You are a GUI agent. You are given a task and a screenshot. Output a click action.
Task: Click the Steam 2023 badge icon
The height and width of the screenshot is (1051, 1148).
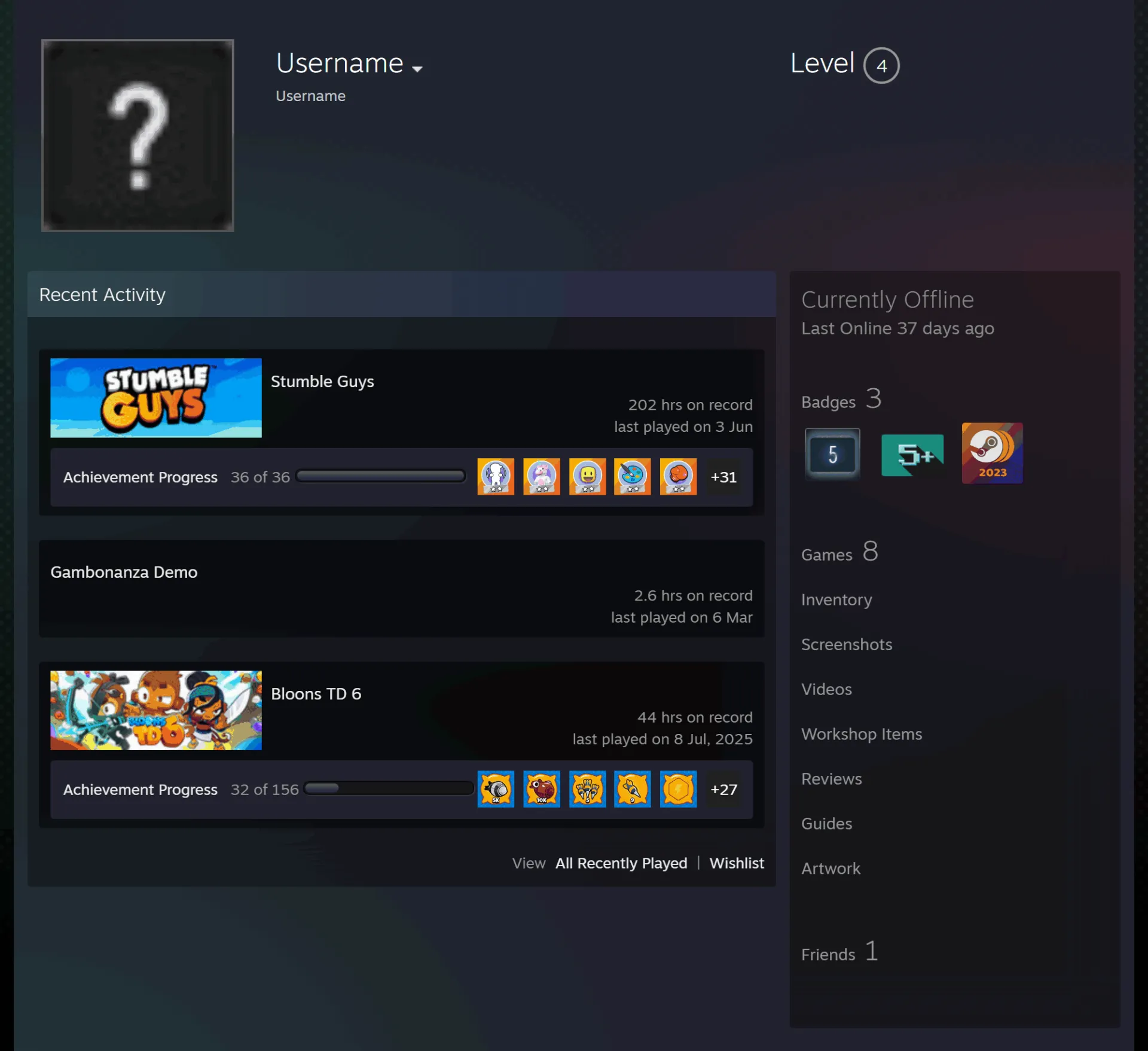click(992, 453)
